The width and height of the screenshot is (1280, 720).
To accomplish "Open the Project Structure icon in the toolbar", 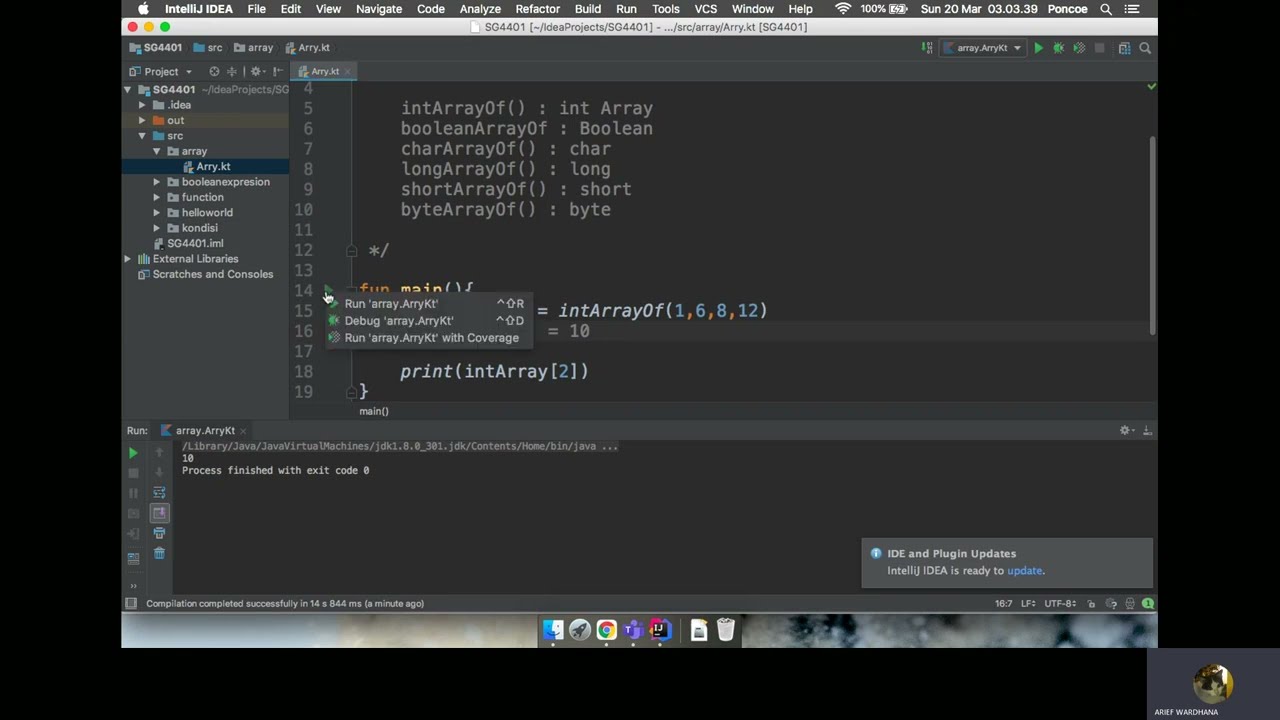I will [1125, 48].
